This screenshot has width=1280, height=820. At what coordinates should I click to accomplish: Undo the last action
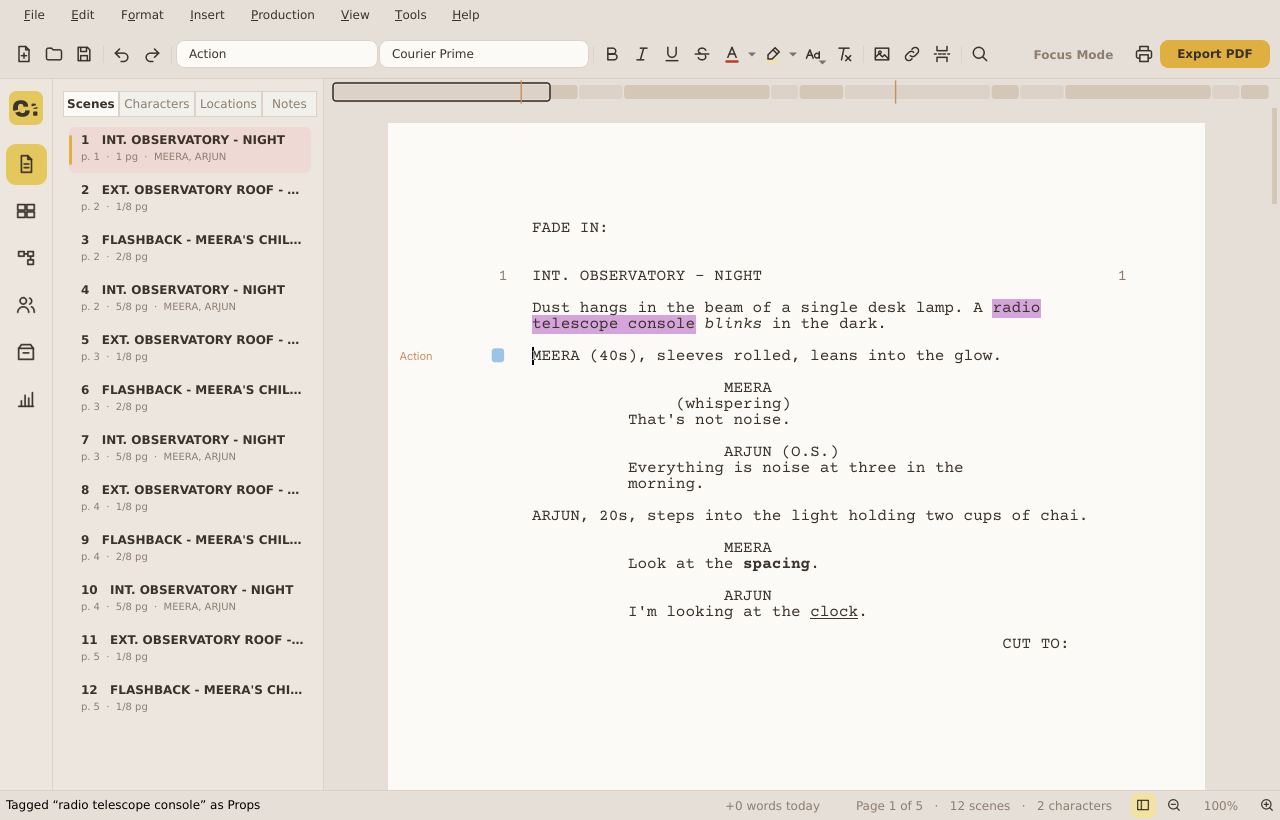(122, 54)
